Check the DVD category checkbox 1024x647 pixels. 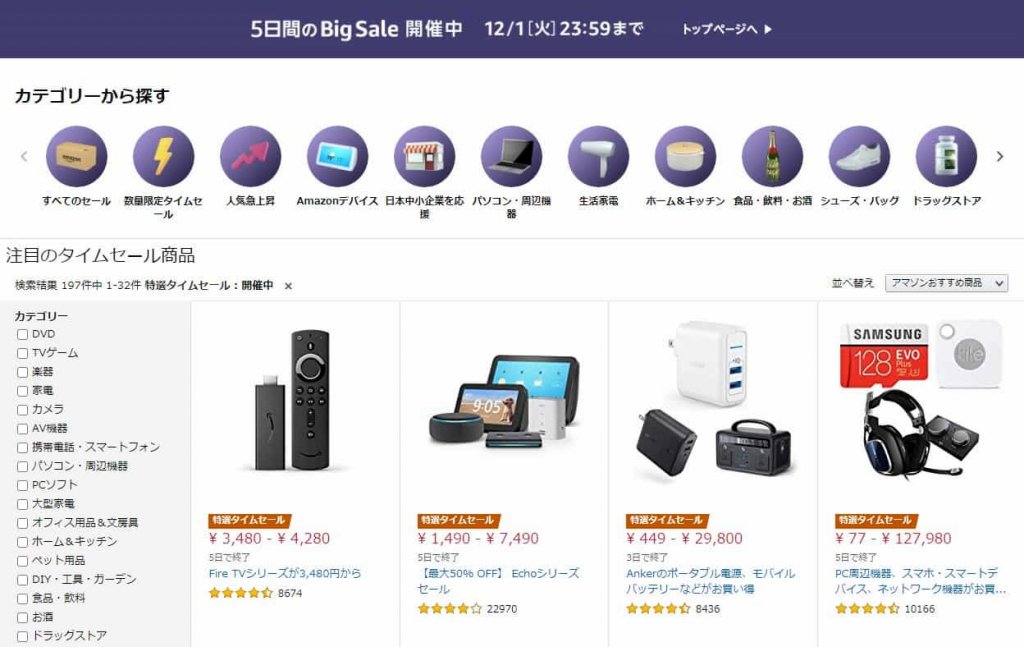22,334
